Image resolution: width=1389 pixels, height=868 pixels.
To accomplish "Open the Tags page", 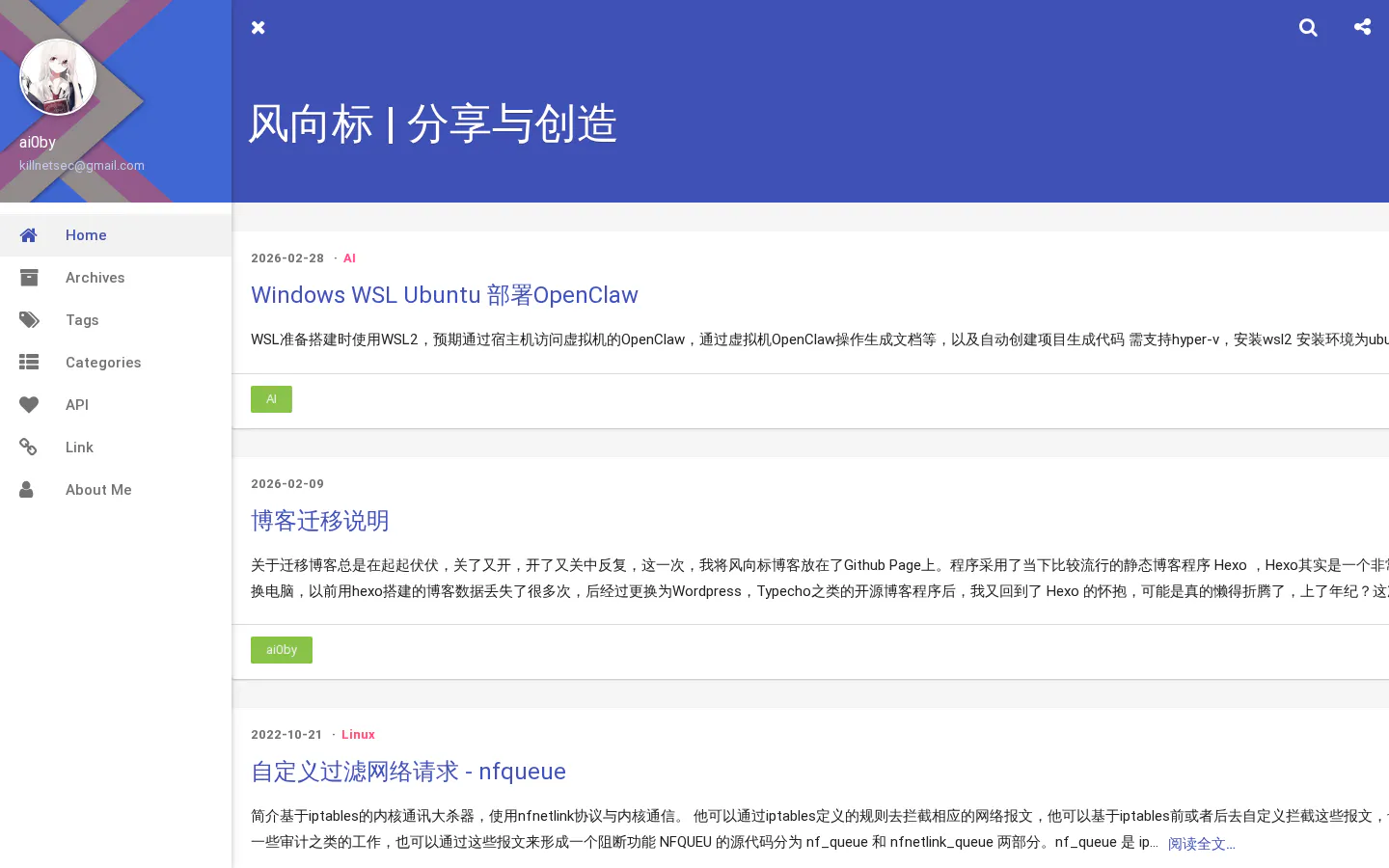I will 116,320.
